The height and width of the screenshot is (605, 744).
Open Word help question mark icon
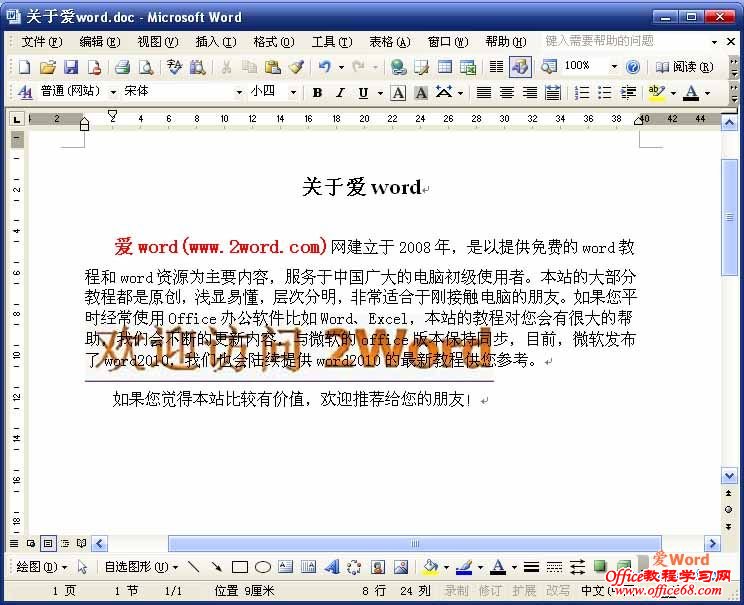point(633,67)
